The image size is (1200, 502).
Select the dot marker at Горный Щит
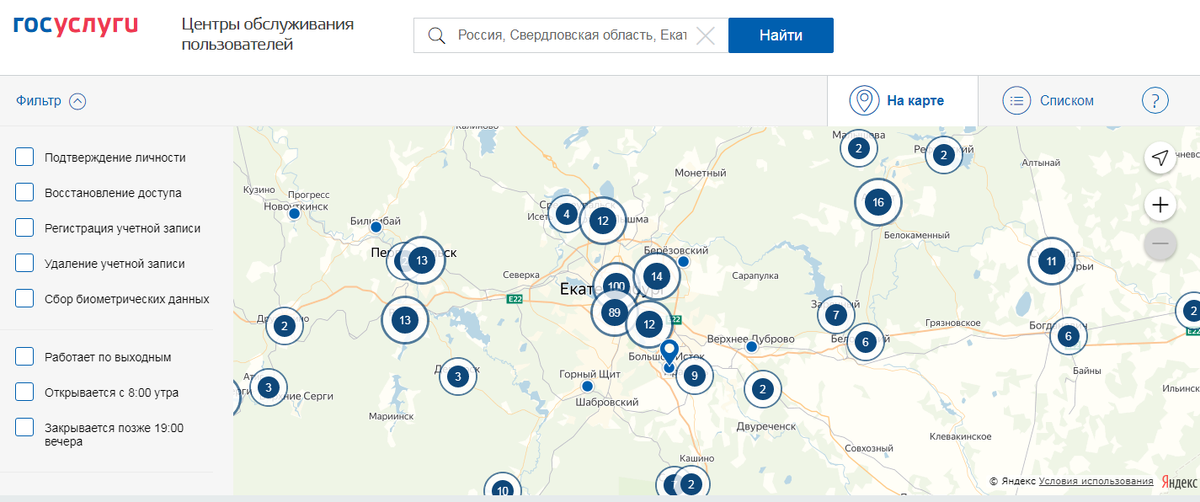(x=587, y=386)
